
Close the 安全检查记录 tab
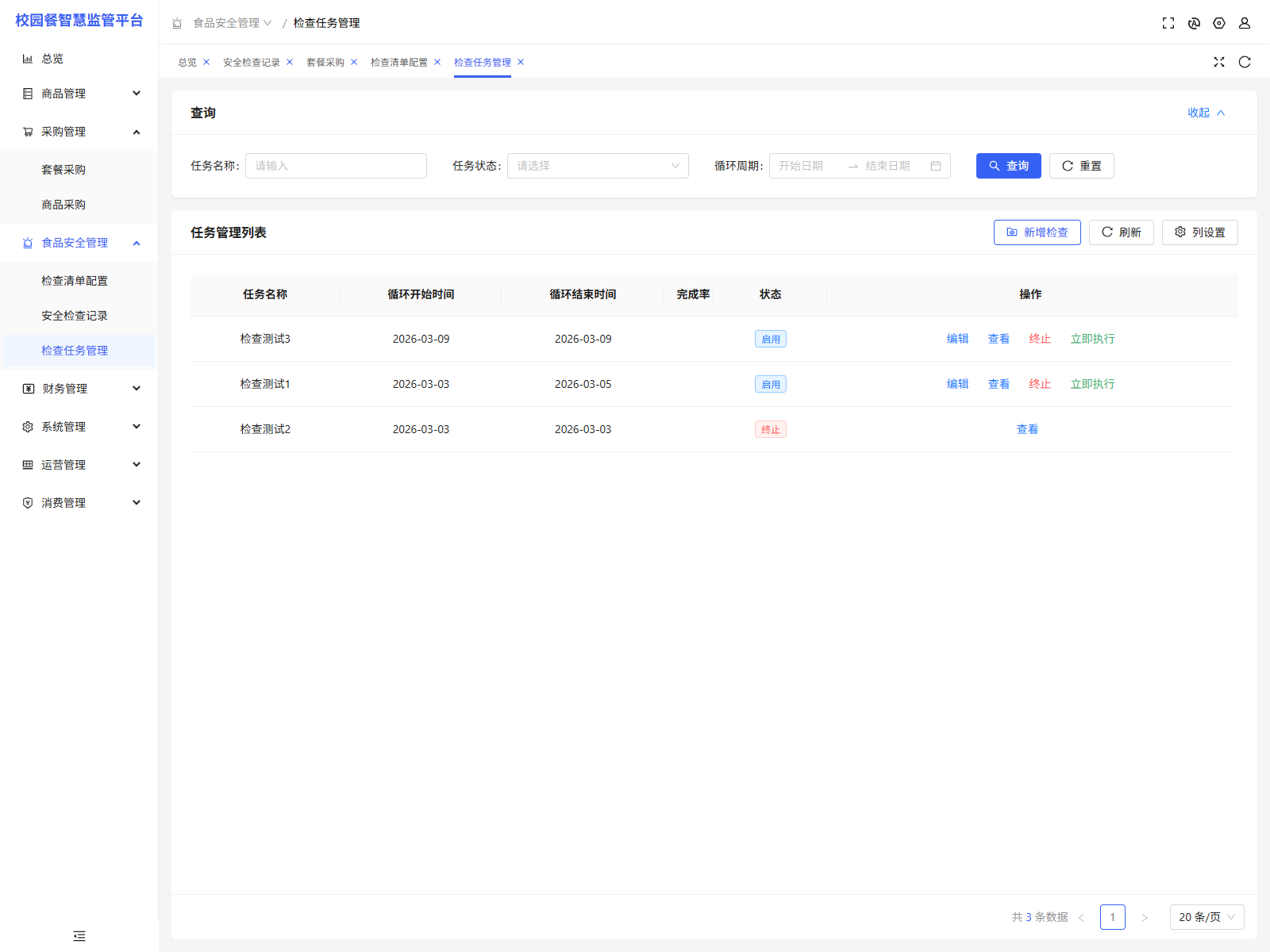click(290, 62)
